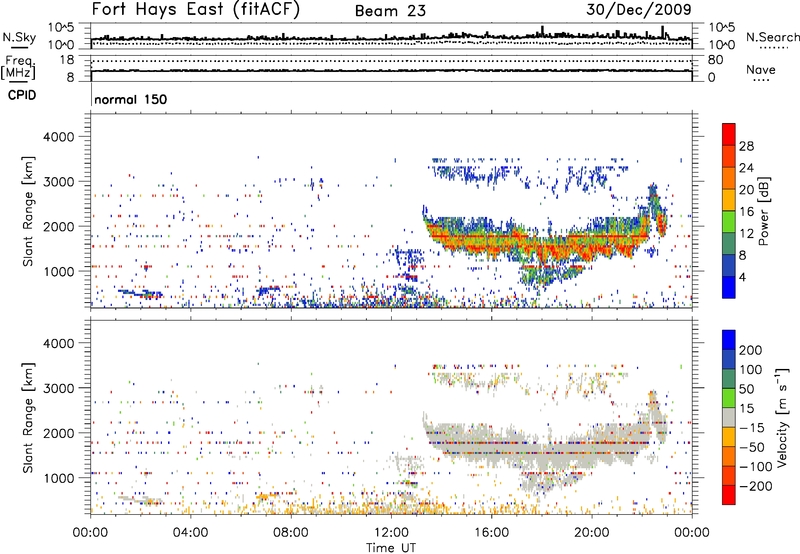Click the '-100' velocity scale label
Screen dimensions: 800x554
pos(755,467)
